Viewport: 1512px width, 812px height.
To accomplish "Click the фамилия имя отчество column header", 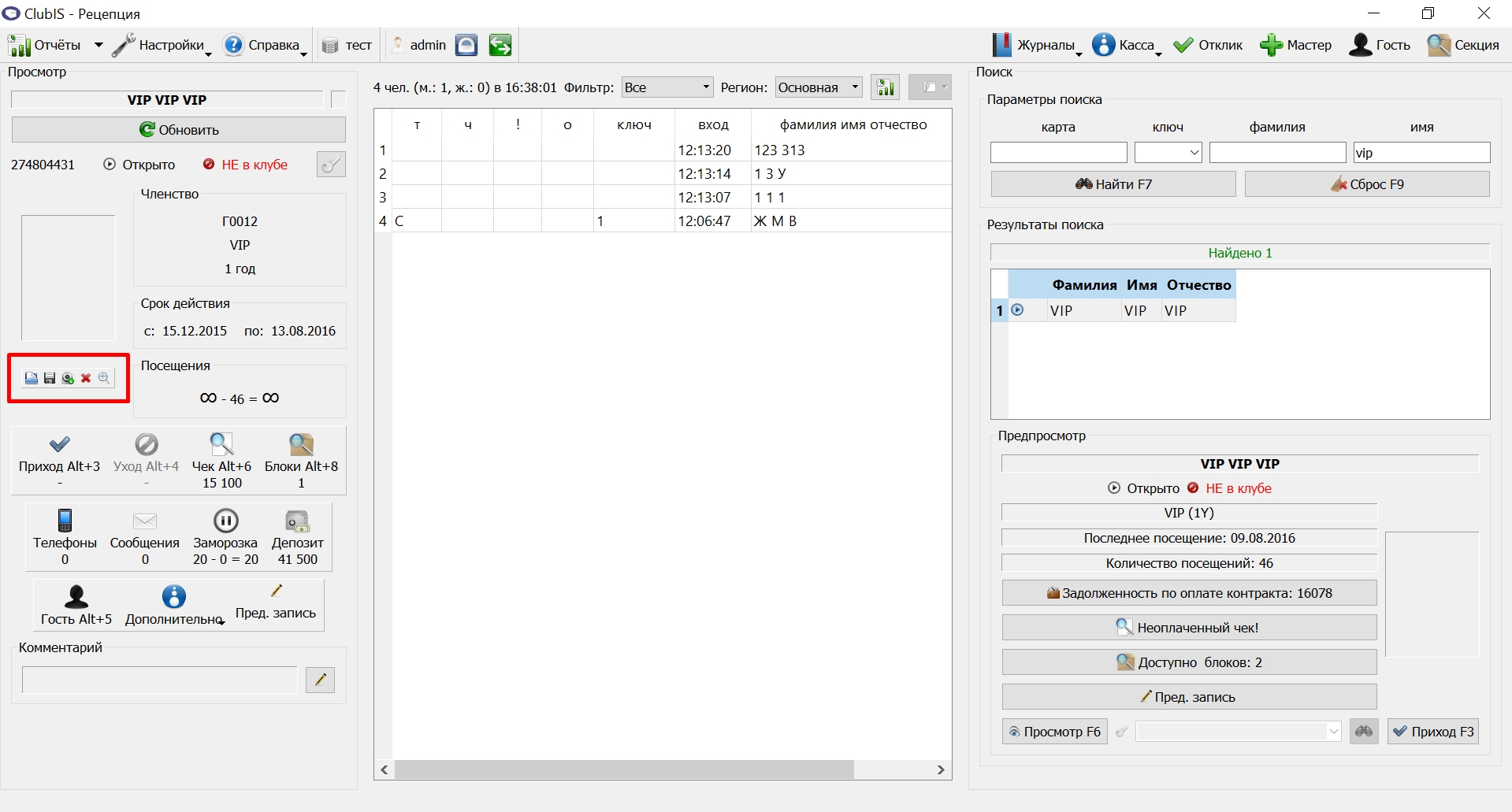I will pyautogui.click(x=852, y=124).
